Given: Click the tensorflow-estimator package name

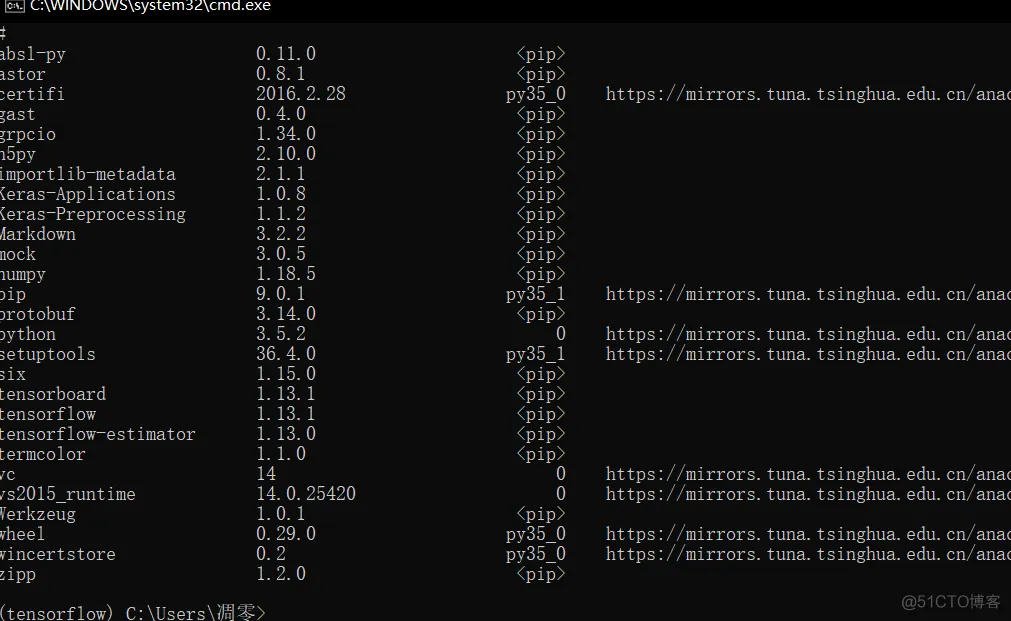Looking at the screenshot, I should click(x=97, y=434).
